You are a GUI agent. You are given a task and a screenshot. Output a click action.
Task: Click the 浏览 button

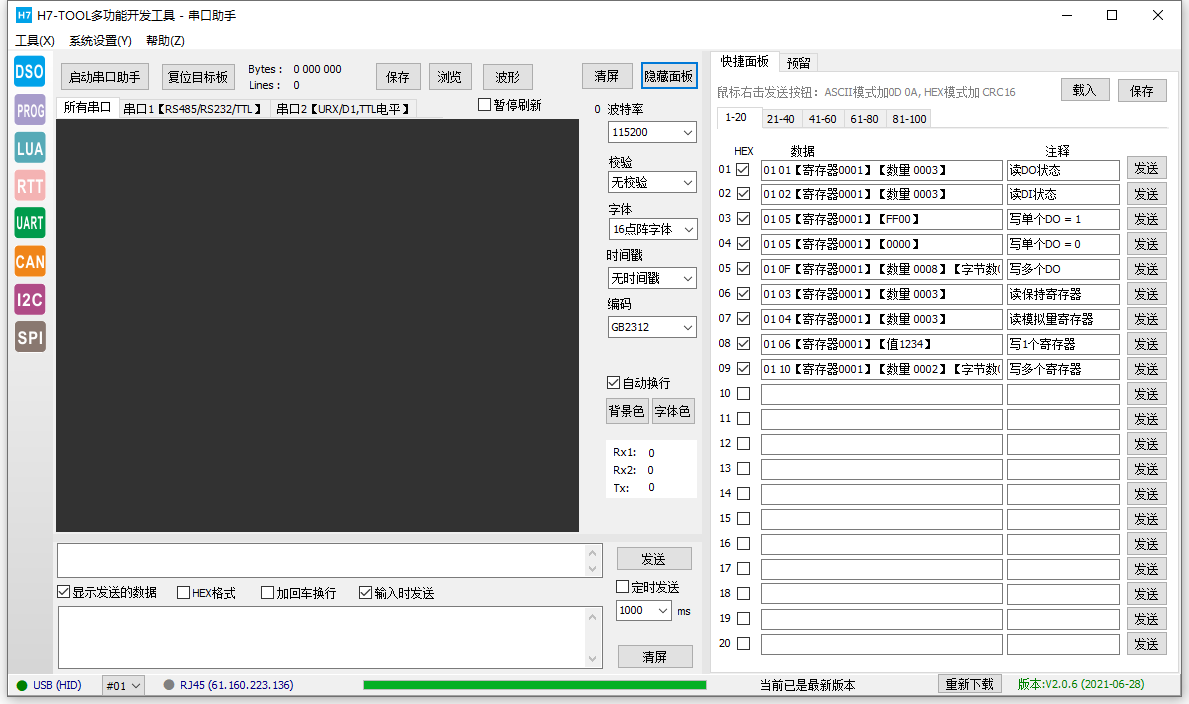(450, 77)
